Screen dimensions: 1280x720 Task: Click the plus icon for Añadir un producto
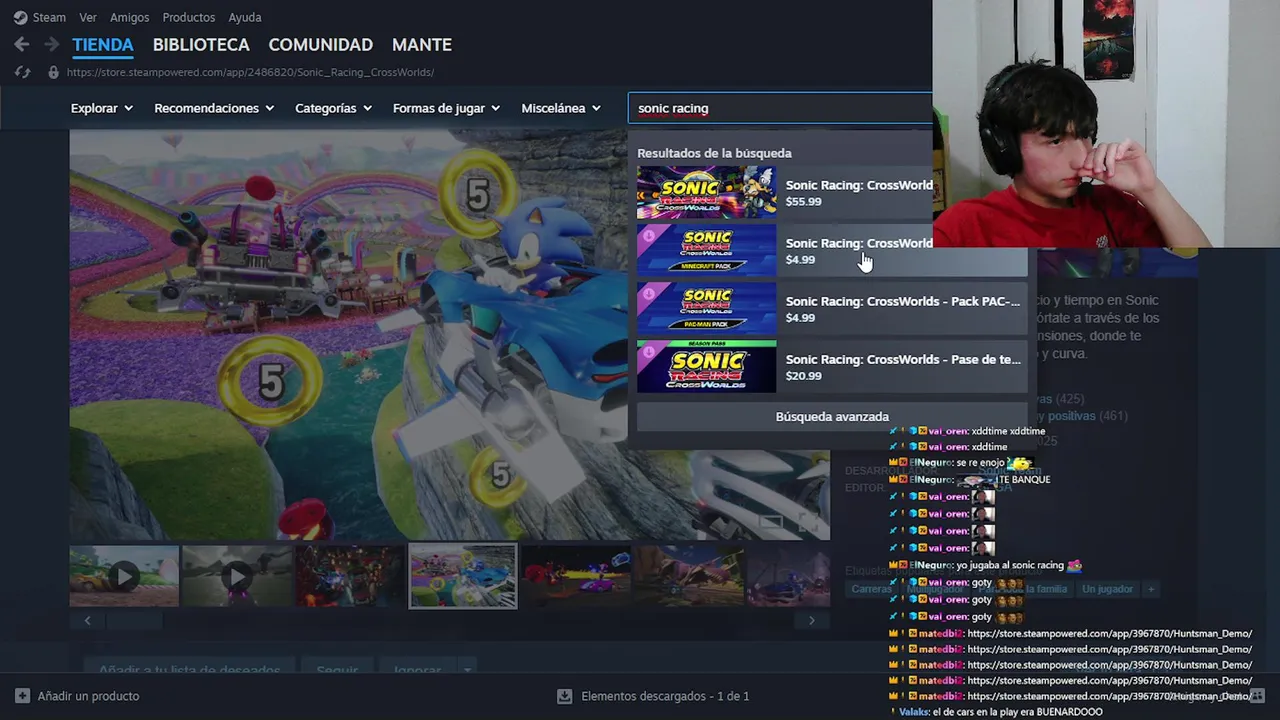(x=22, y=696)
